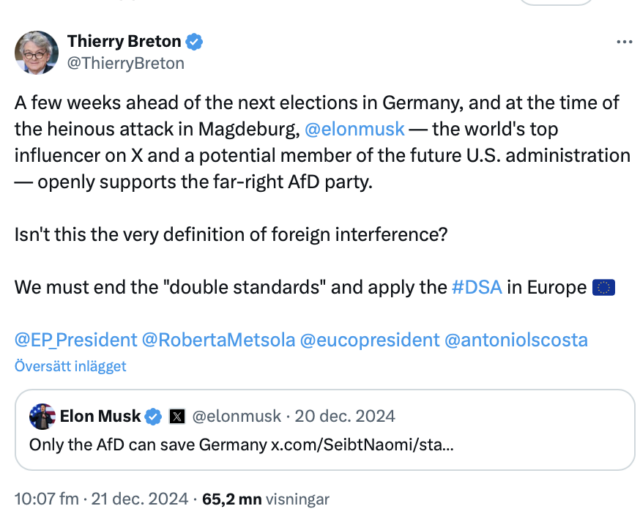Click the #DSA hashtag
This screenshot has width=640, height=517.
pos(476,287)
